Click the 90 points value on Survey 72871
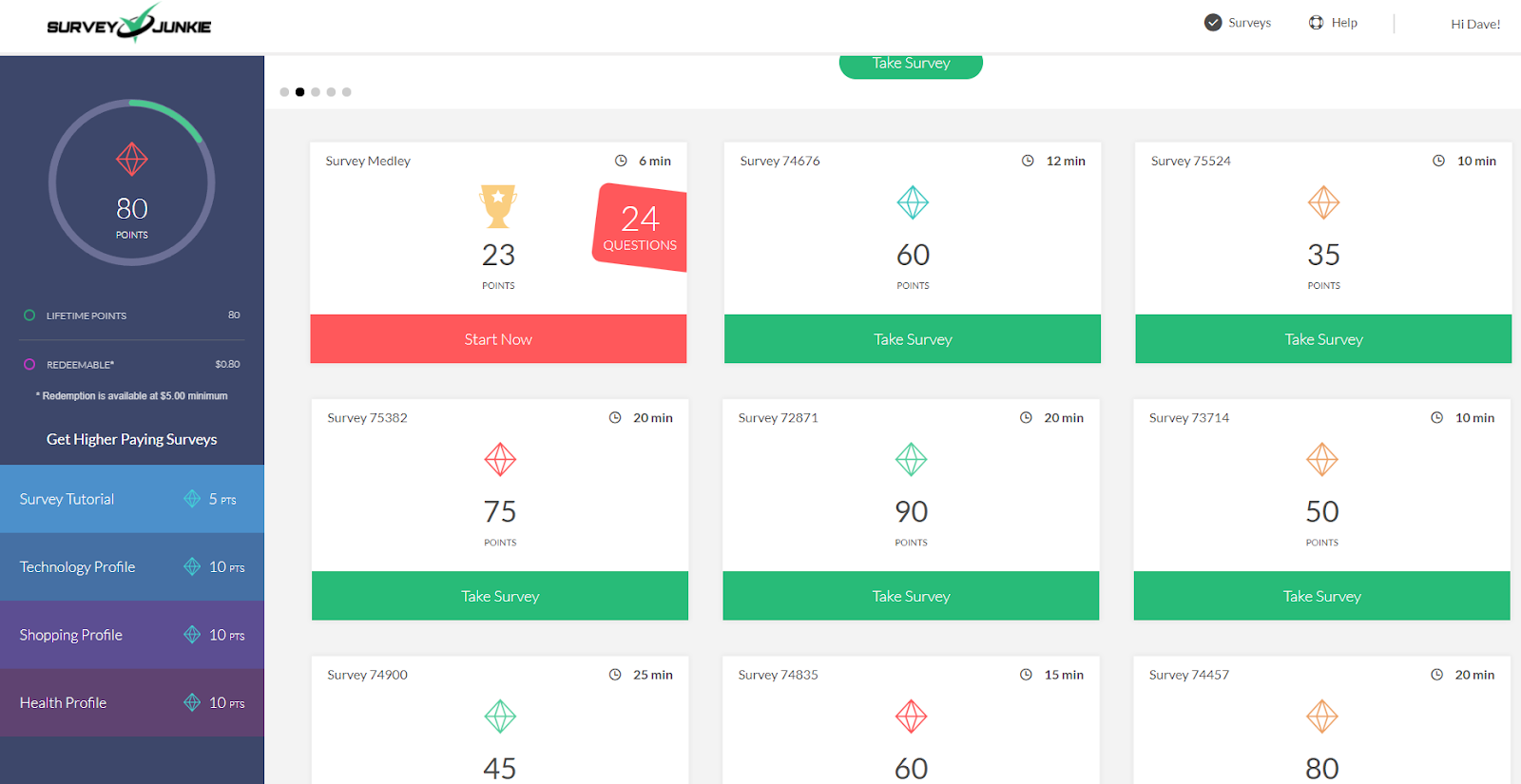Image resolution: width=1521 pixels, height=784 pixels. click(911, 511)
